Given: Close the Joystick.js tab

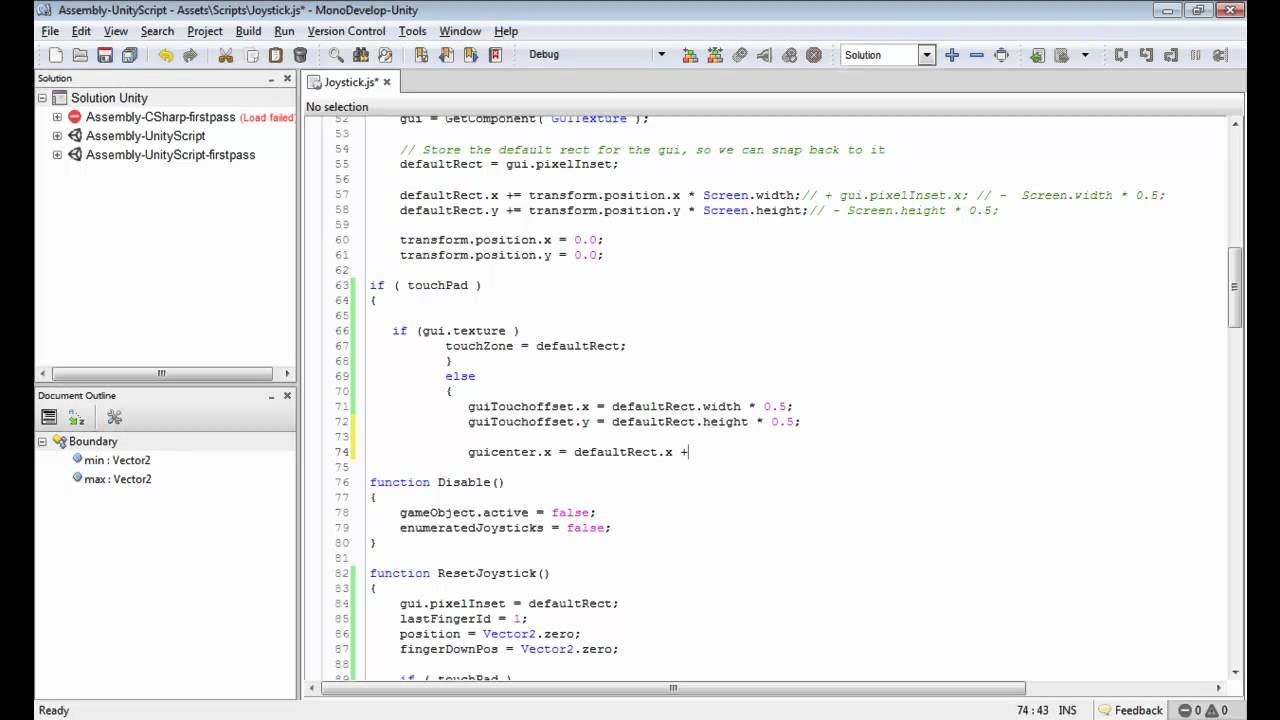Looking at the screenshot, I should click(387, 82).
